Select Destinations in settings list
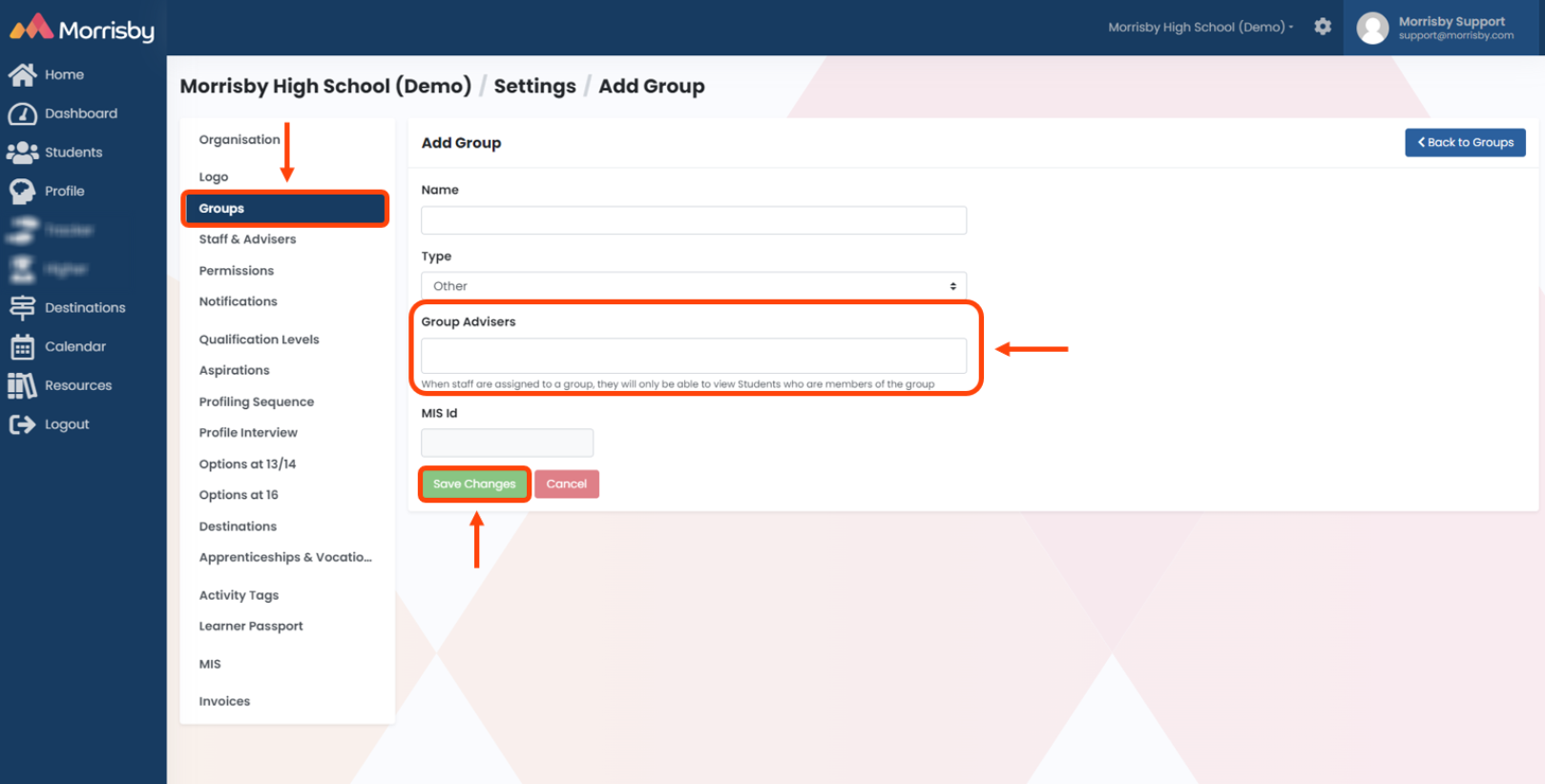 click(x=238, y=526)
